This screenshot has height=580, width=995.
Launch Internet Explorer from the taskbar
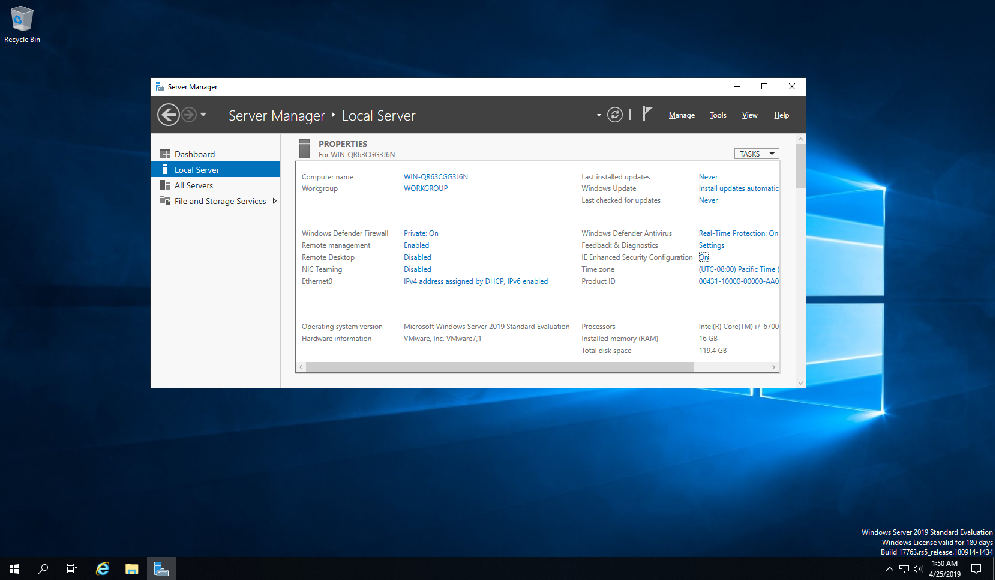click(x=101, y=568)
